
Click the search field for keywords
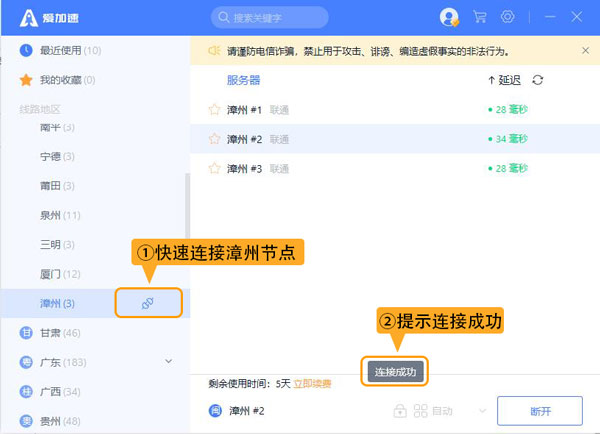click(269, 18)
